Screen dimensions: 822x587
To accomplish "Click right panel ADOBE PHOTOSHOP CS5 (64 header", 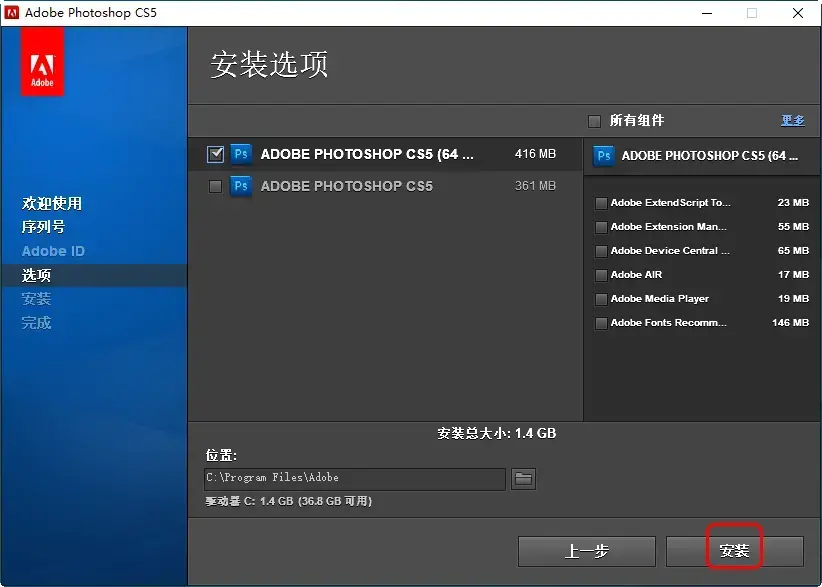I will [x=710, y=156].
